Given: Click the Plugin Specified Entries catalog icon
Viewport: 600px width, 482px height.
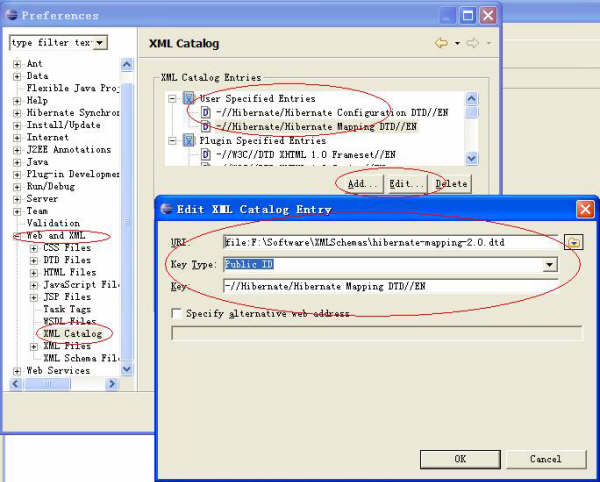Looking at the screenshot, I should 189,141.
